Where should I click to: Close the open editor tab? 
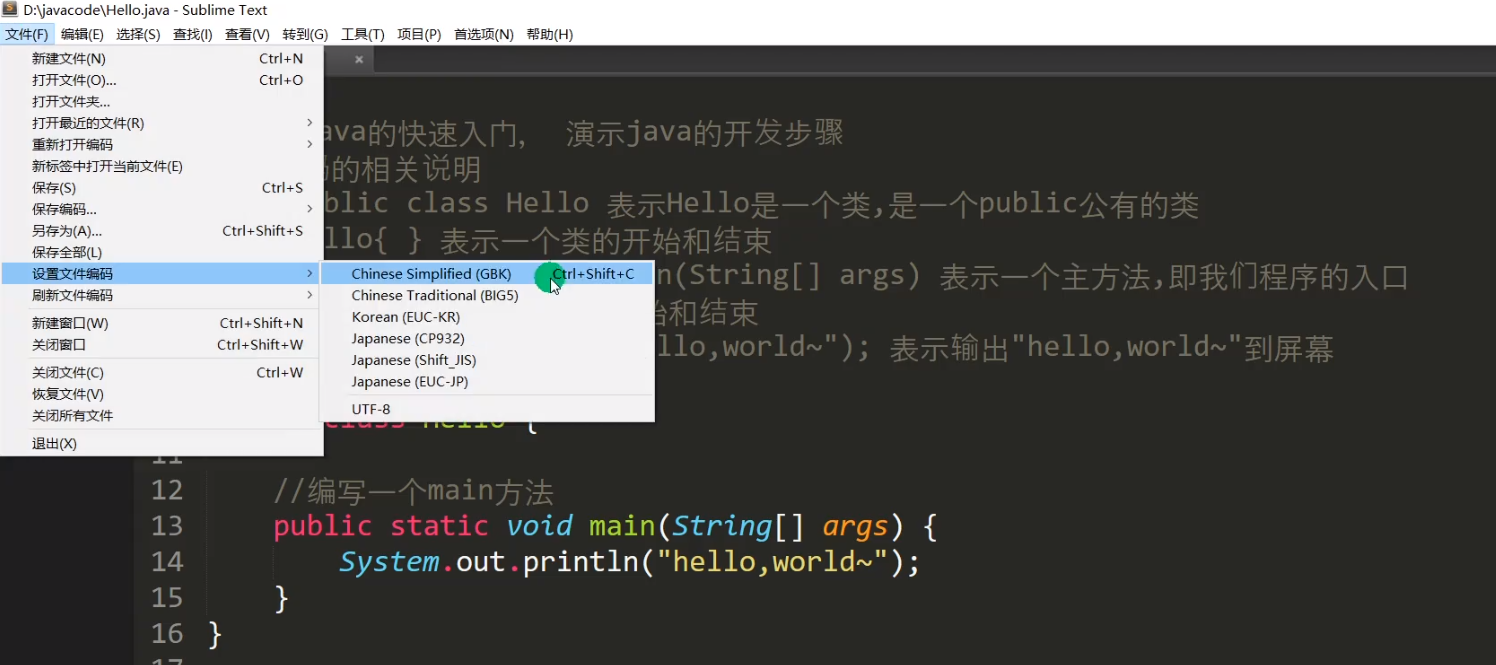coord(359,59)
